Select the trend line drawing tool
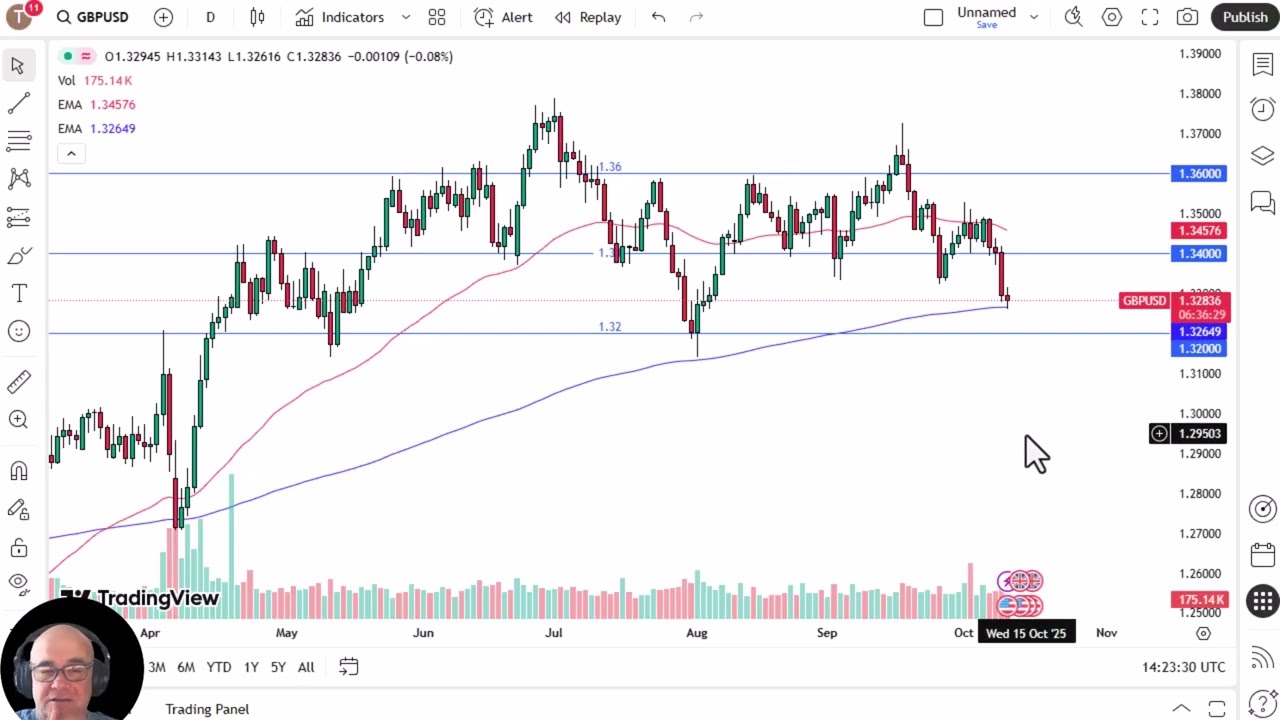1280x720 pixels. coord(19,103)
